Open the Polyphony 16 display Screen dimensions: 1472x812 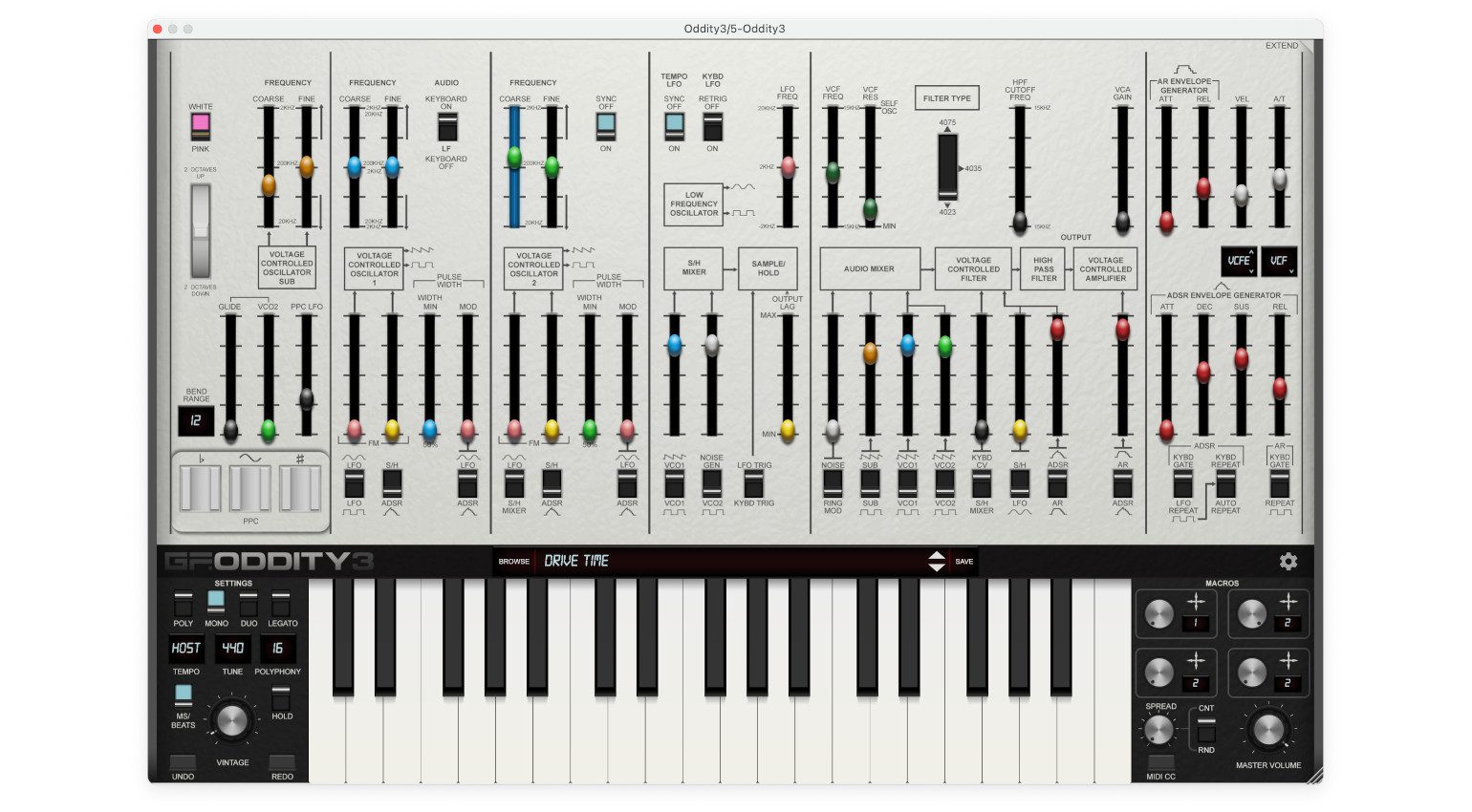tap(278, 649)
